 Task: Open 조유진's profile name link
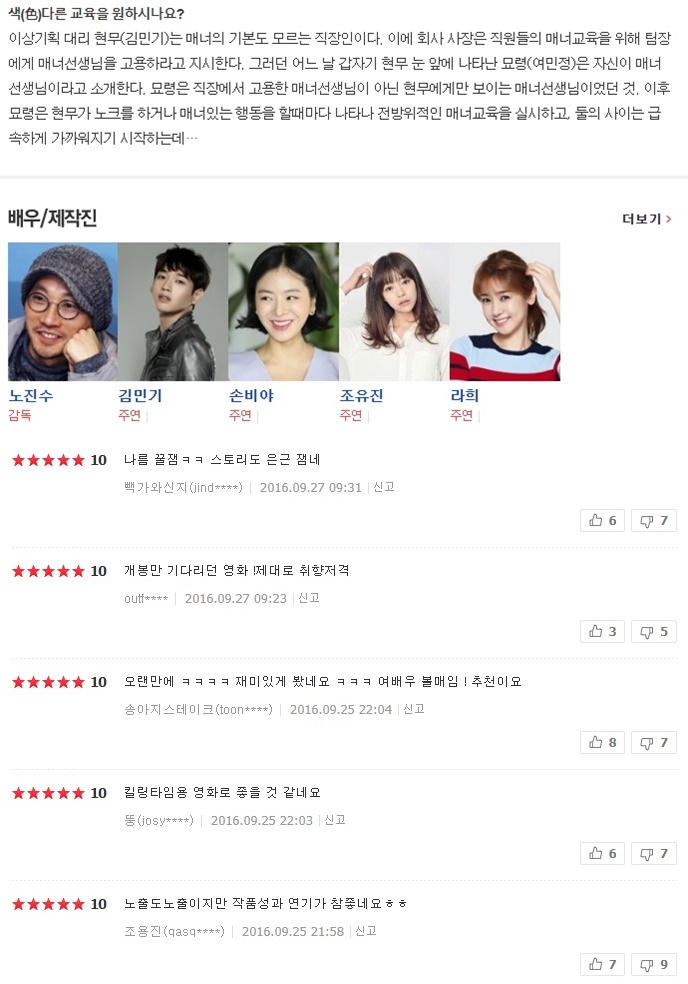362,395
